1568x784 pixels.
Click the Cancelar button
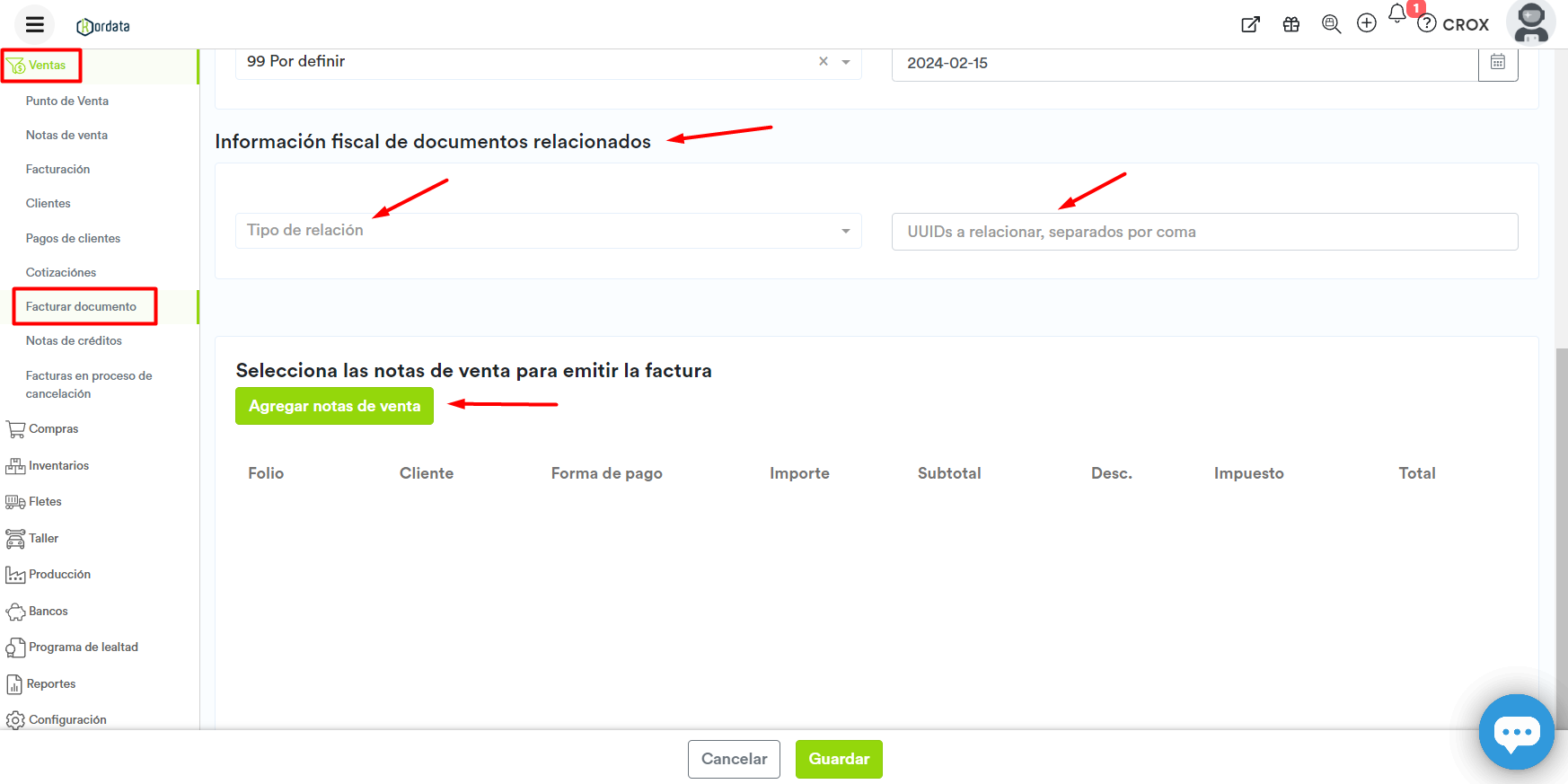[x=734, y=759]
